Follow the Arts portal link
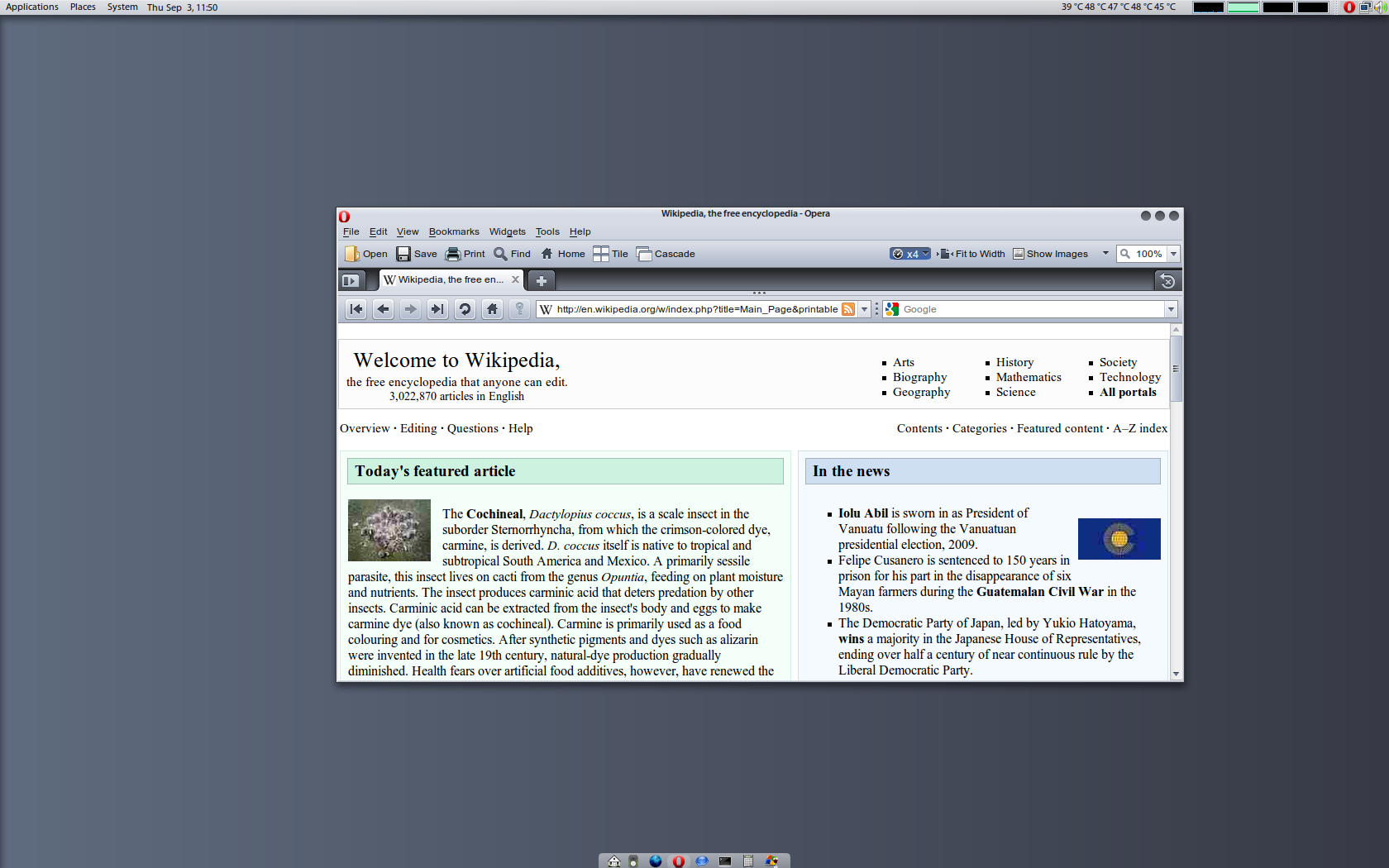The width and height of the screenshot is (1389, 868). [x=903, y=362]
